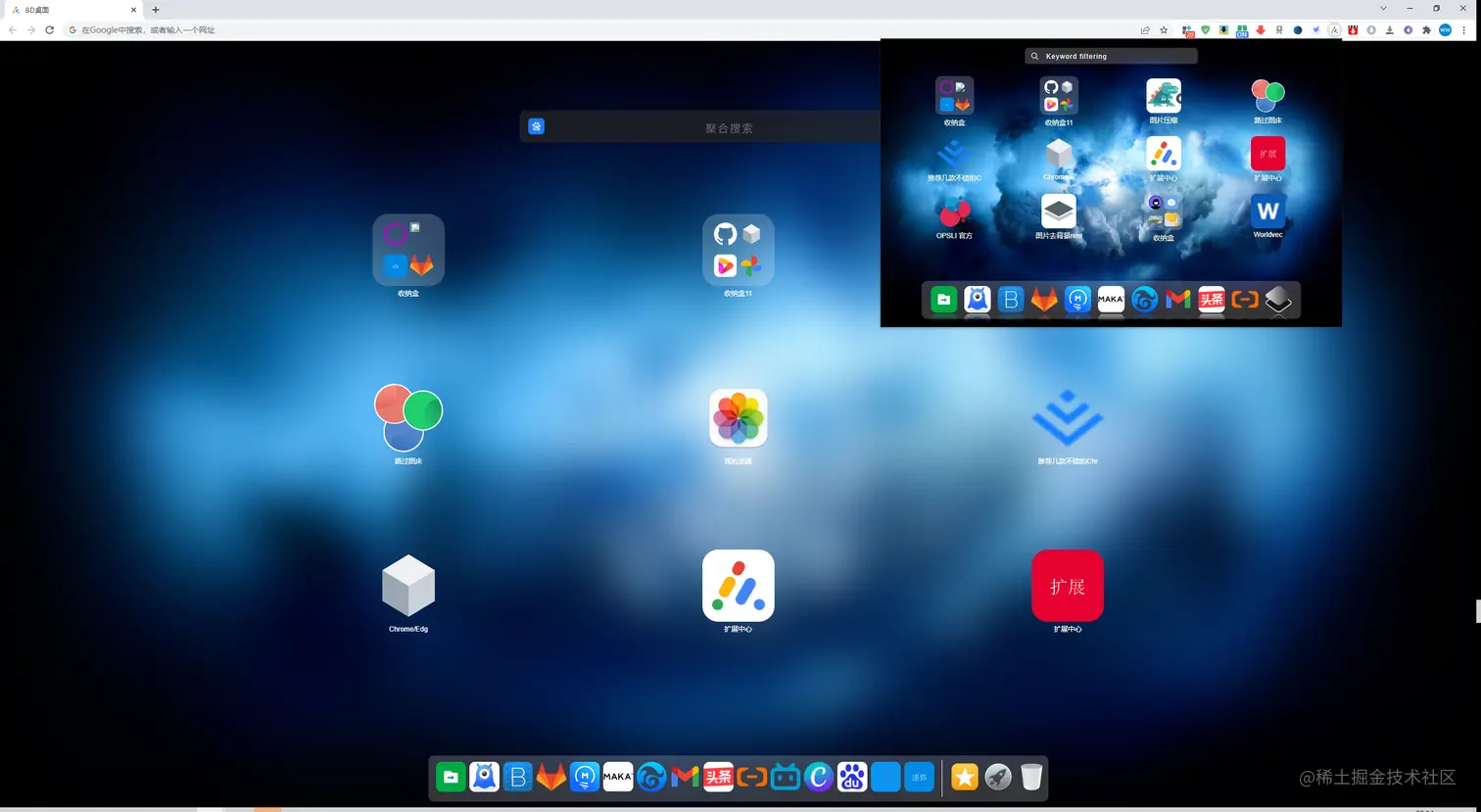This screenshot has width=1481, height=812.
Task: Open 头条 from the main bottom dock
Action: [x=718, y=777]
